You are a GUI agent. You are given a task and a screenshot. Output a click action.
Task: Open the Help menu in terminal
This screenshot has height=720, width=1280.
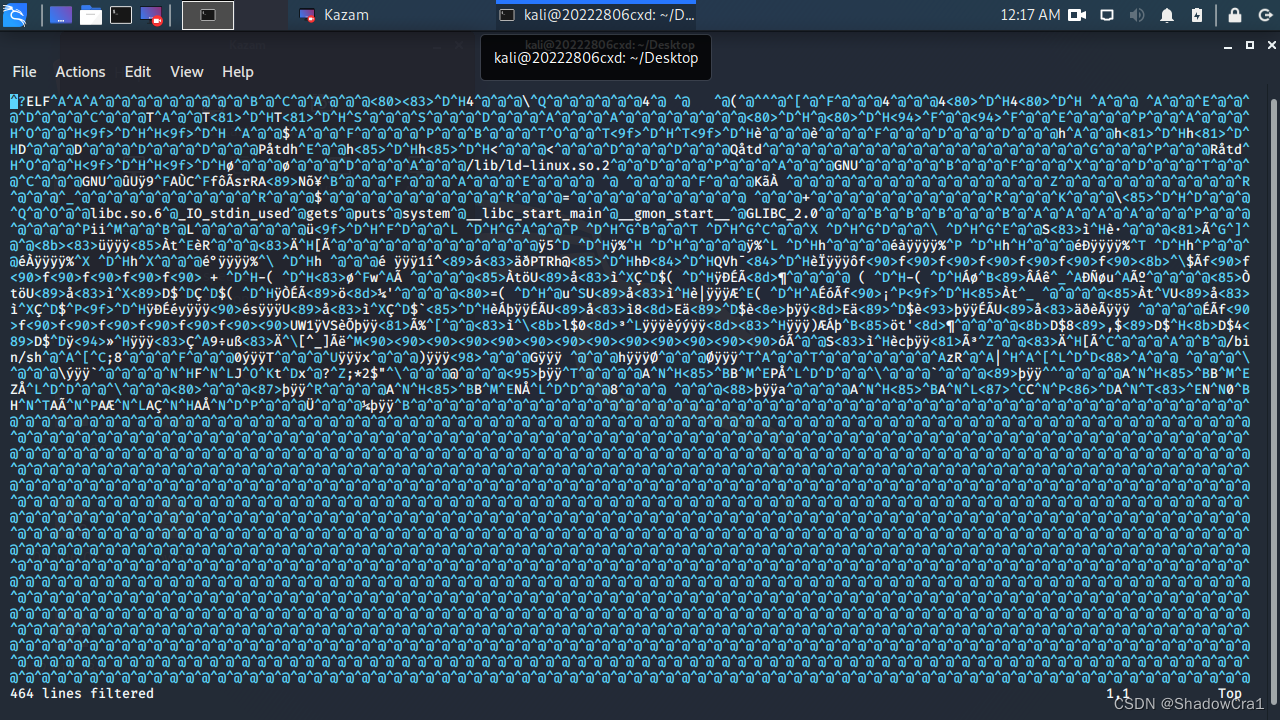[x=238, y=71]
